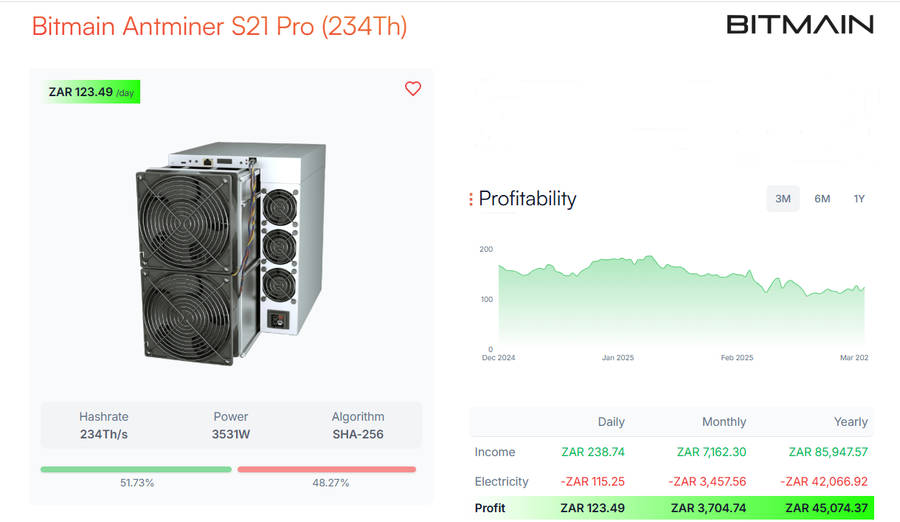Click the red 48.27% electricity bar
Viewport: 900px width, 522px height.
[326, 469]
